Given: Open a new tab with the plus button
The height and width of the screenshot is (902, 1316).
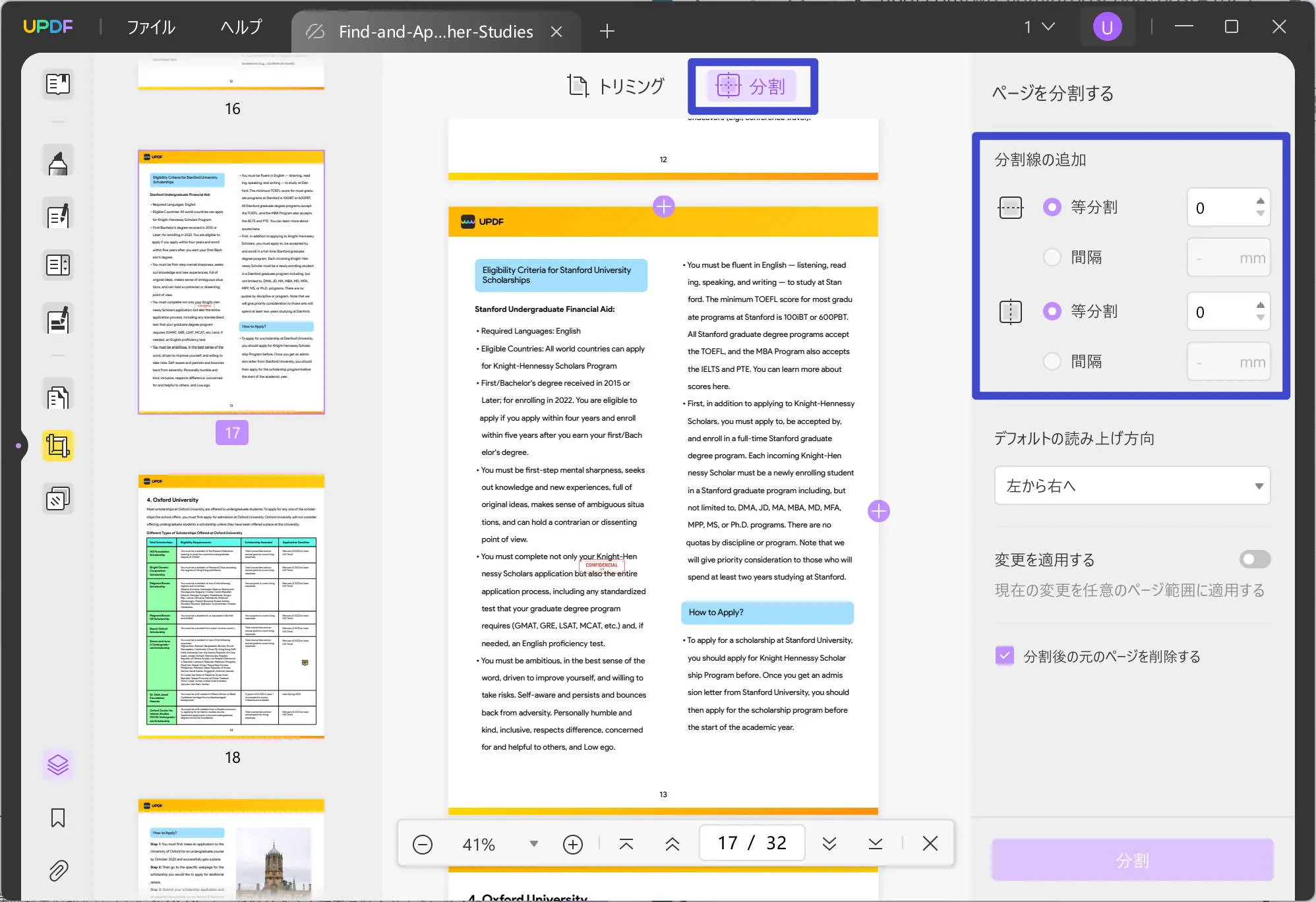Looking at the screenshot, I should 607,31.
